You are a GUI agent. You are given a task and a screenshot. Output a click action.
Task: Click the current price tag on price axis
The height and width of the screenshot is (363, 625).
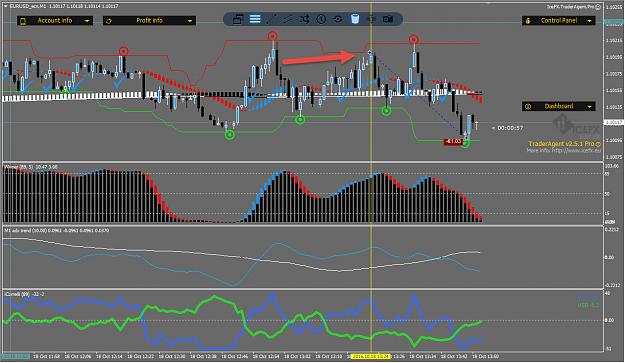point(614,122)
